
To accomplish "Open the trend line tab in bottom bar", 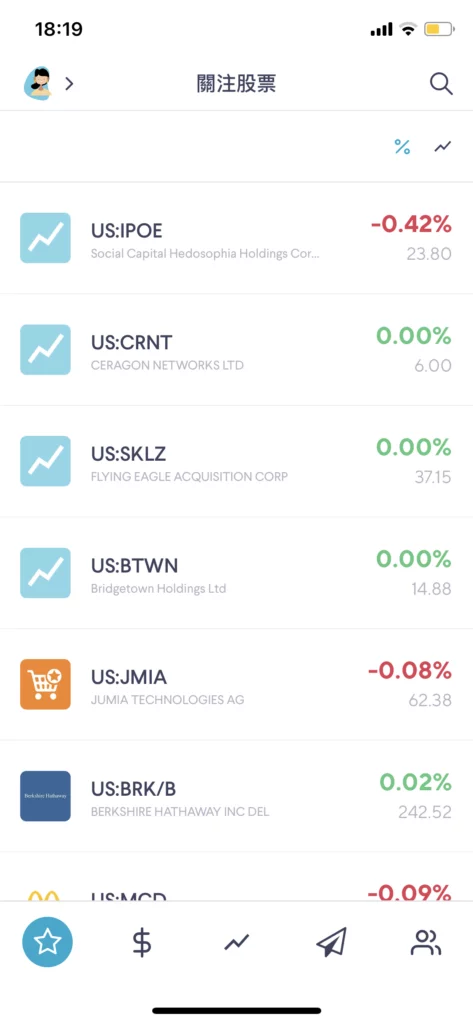I will tap(236, 942).
